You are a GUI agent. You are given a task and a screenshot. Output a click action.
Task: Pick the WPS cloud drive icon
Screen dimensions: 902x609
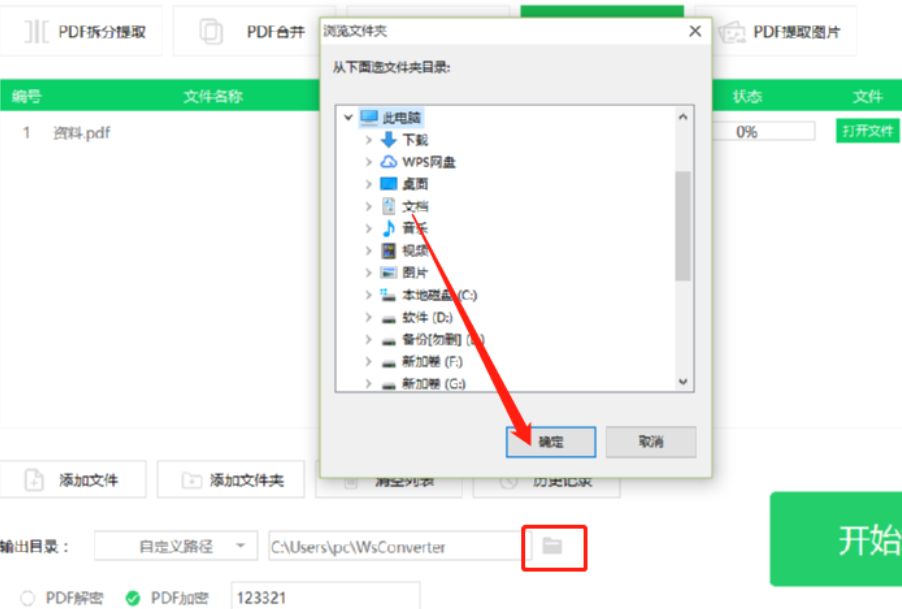coord(389,162)
